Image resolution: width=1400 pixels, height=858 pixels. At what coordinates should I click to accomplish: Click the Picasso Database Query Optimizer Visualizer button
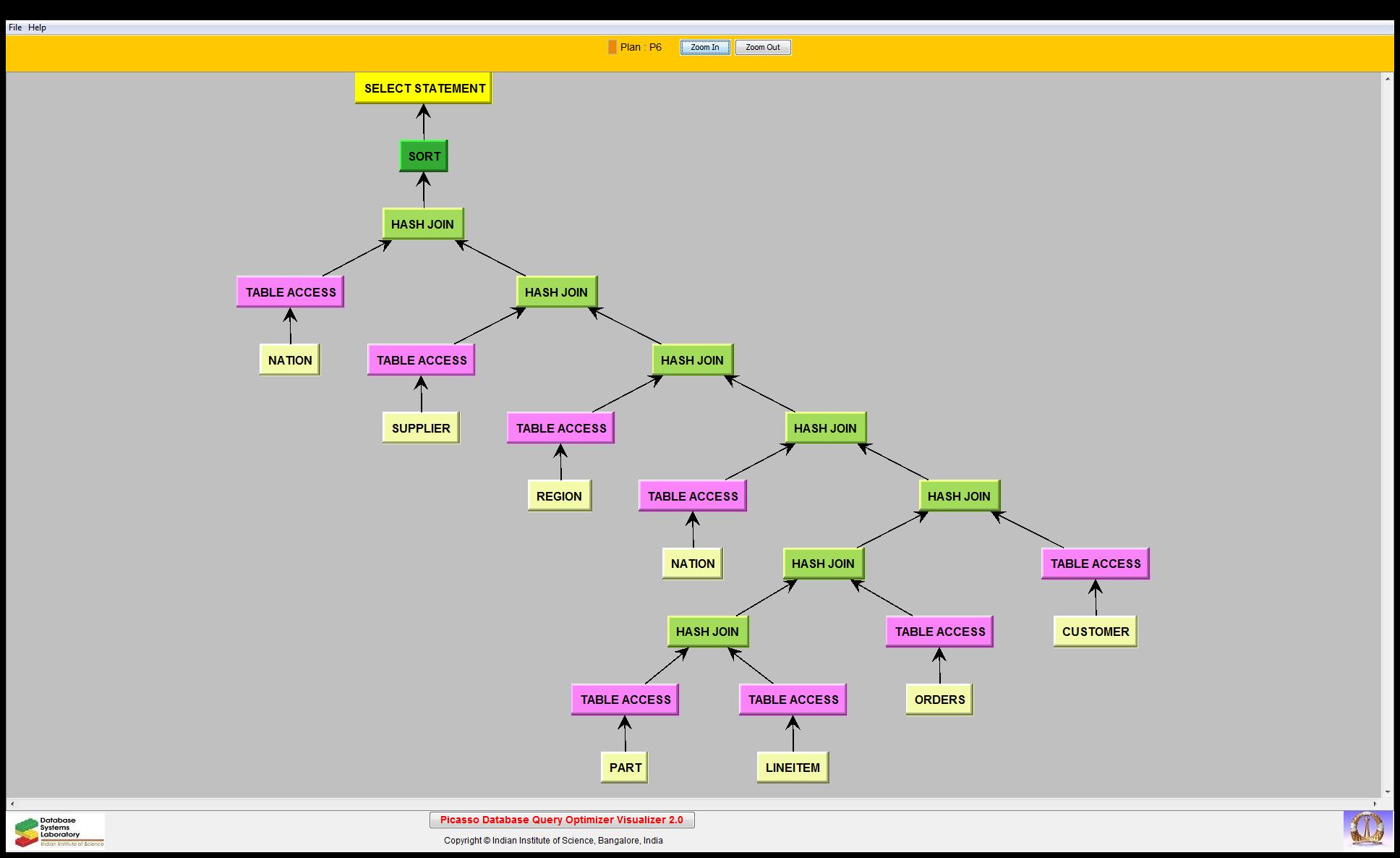click(x=562, y=820)
